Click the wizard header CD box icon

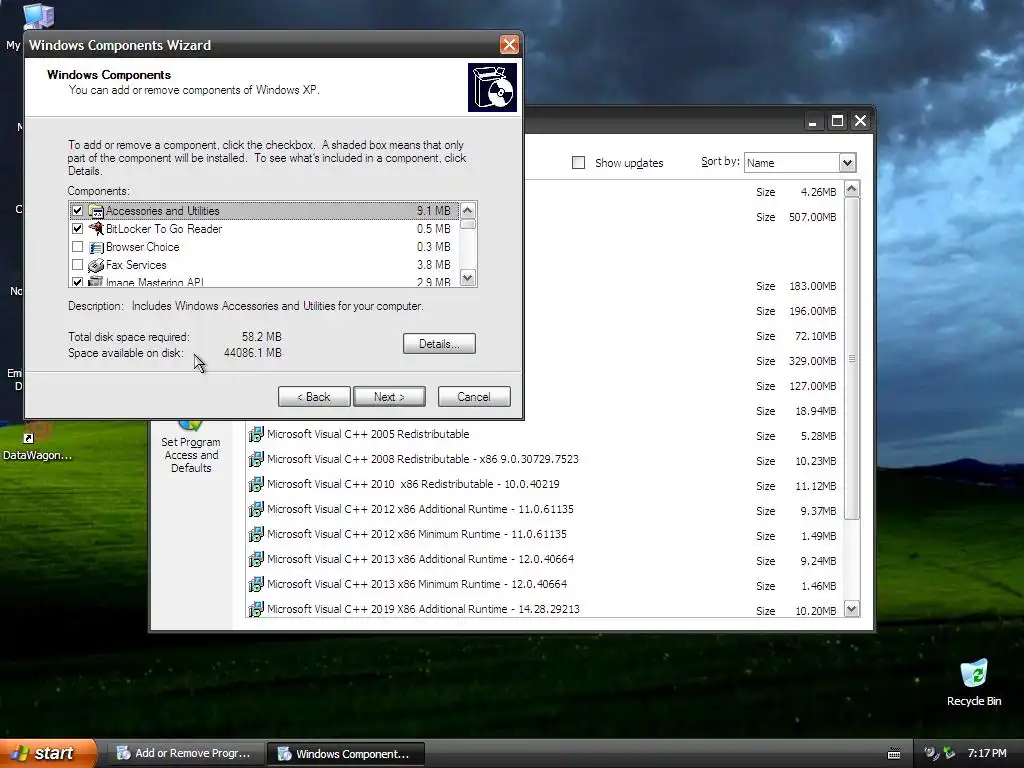click(492, 88)
